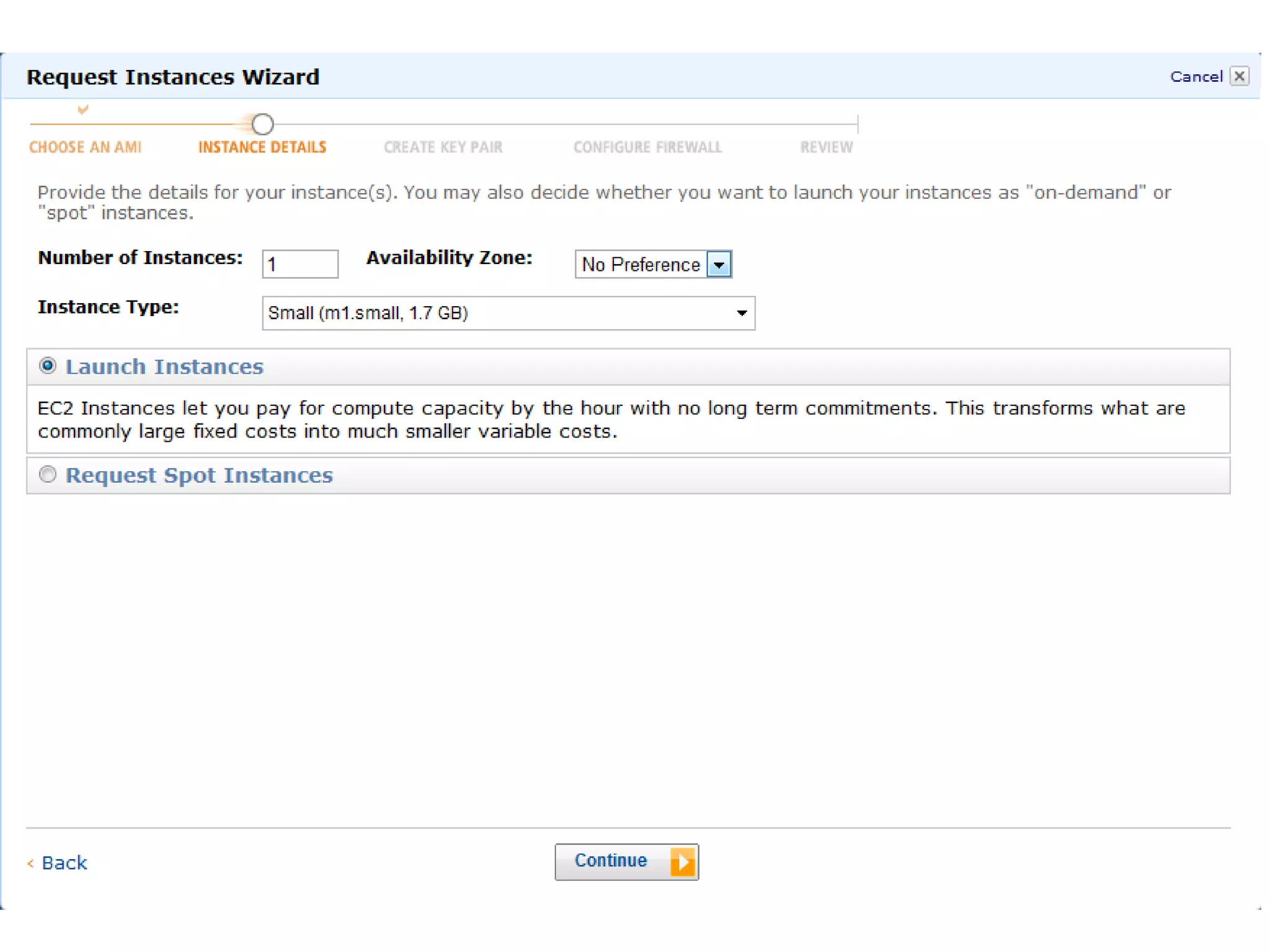Click the Instance Details step label

pyautogui.click(x=262, y=148)
